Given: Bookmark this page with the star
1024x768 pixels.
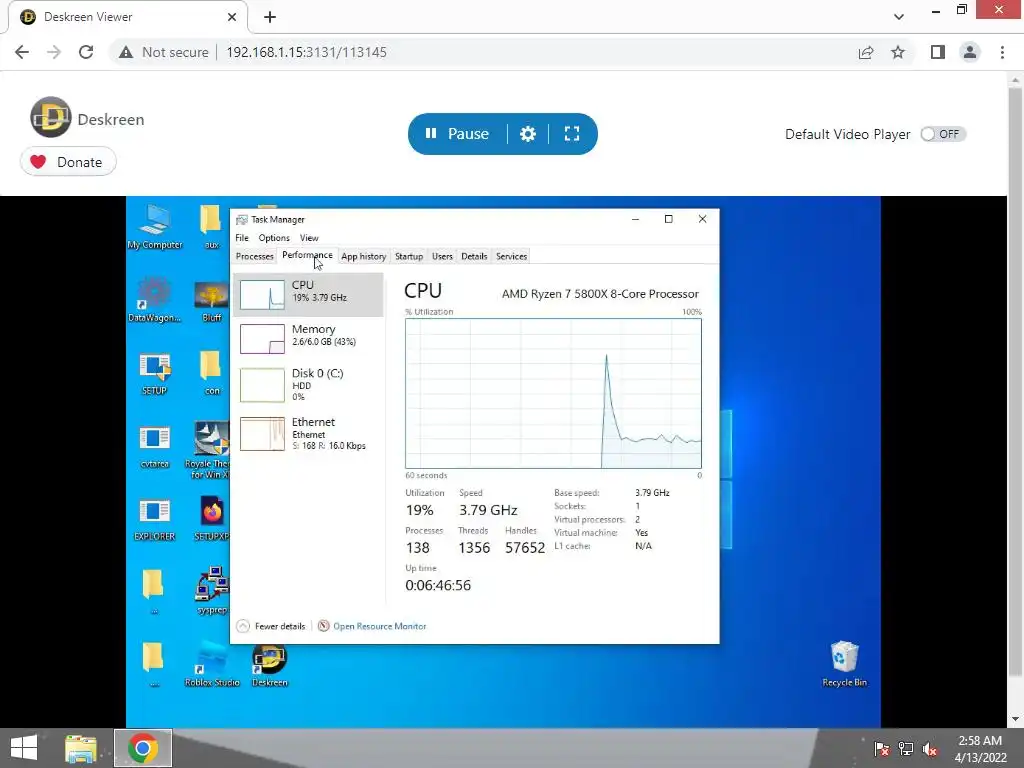Looking at the screenshot, I should click(x=898, y=52).
